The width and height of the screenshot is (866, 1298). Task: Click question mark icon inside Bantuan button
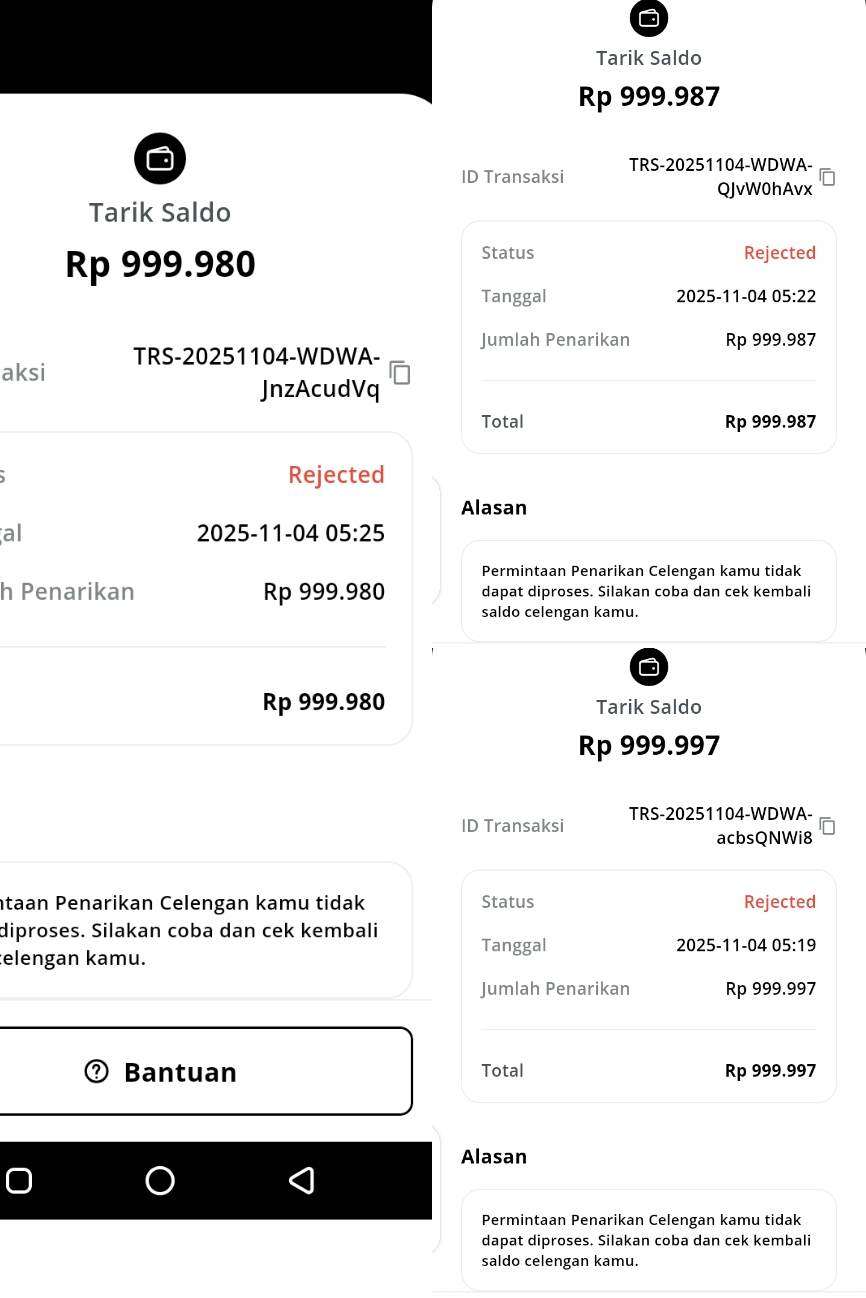click(x=95, y=1071)
